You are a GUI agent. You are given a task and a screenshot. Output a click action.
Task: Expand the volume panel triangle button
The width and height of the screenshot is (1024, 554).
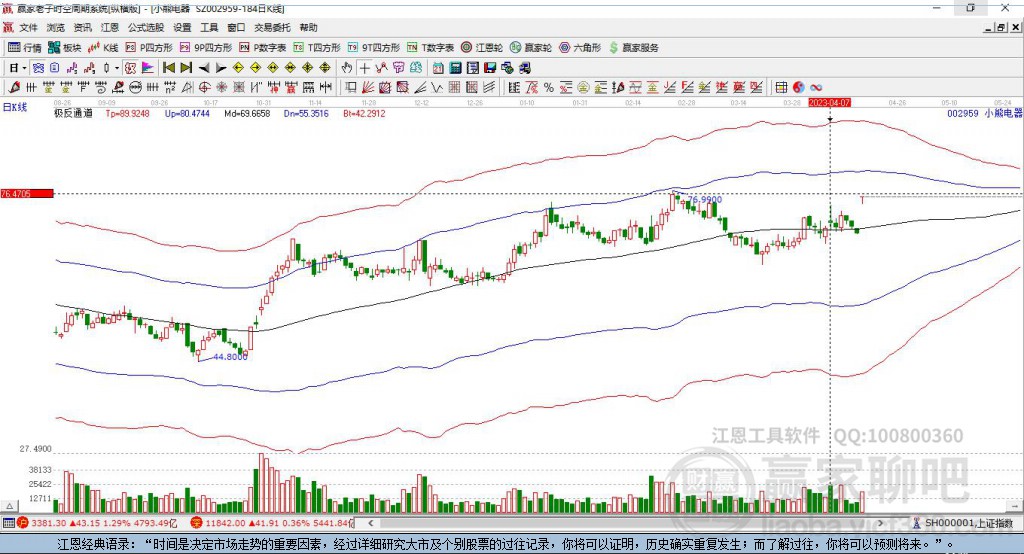[9, 506]
